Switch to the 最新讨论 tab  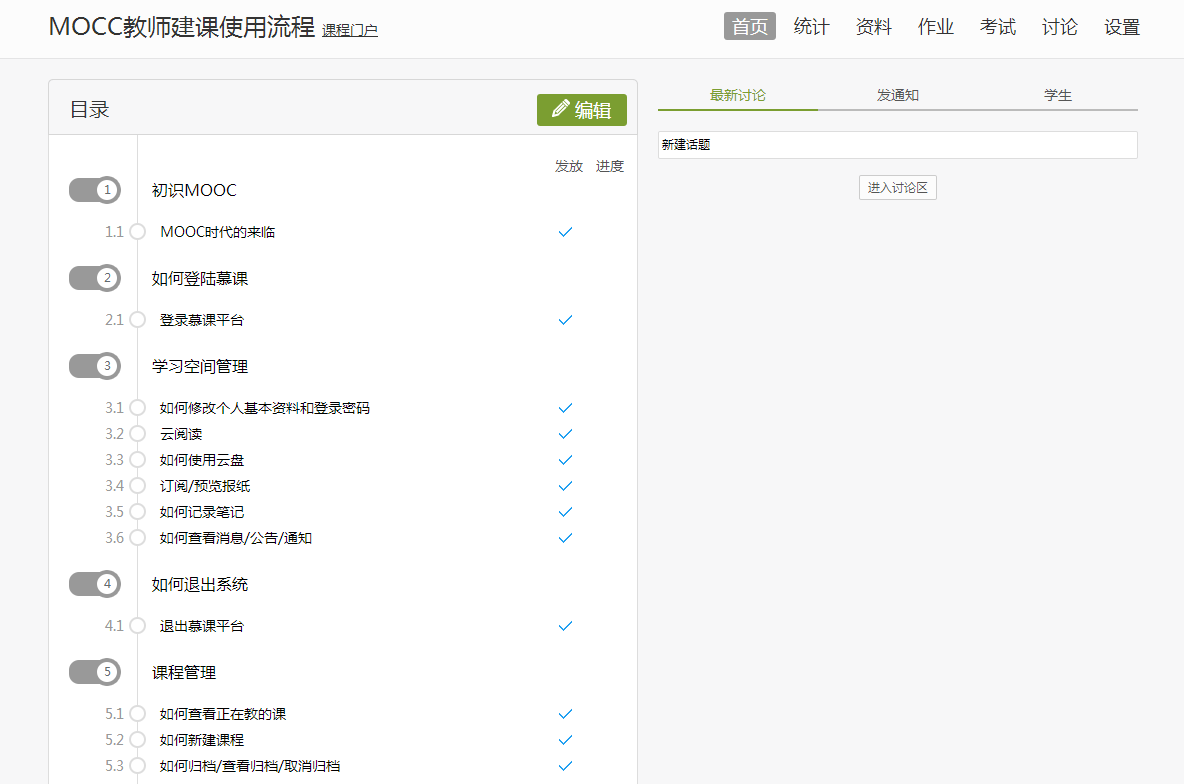(738, 95)
